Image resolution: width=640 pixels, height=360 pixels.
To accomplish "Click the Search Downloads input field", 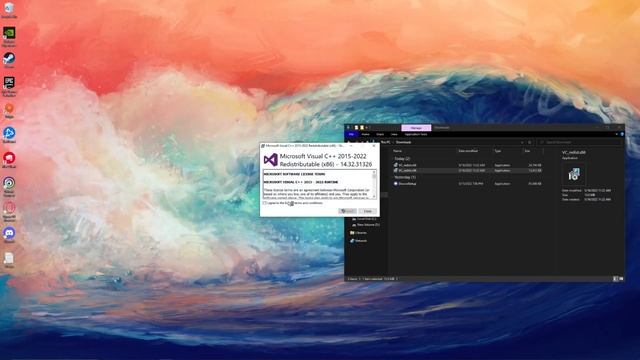I will [x=580, y=142].
